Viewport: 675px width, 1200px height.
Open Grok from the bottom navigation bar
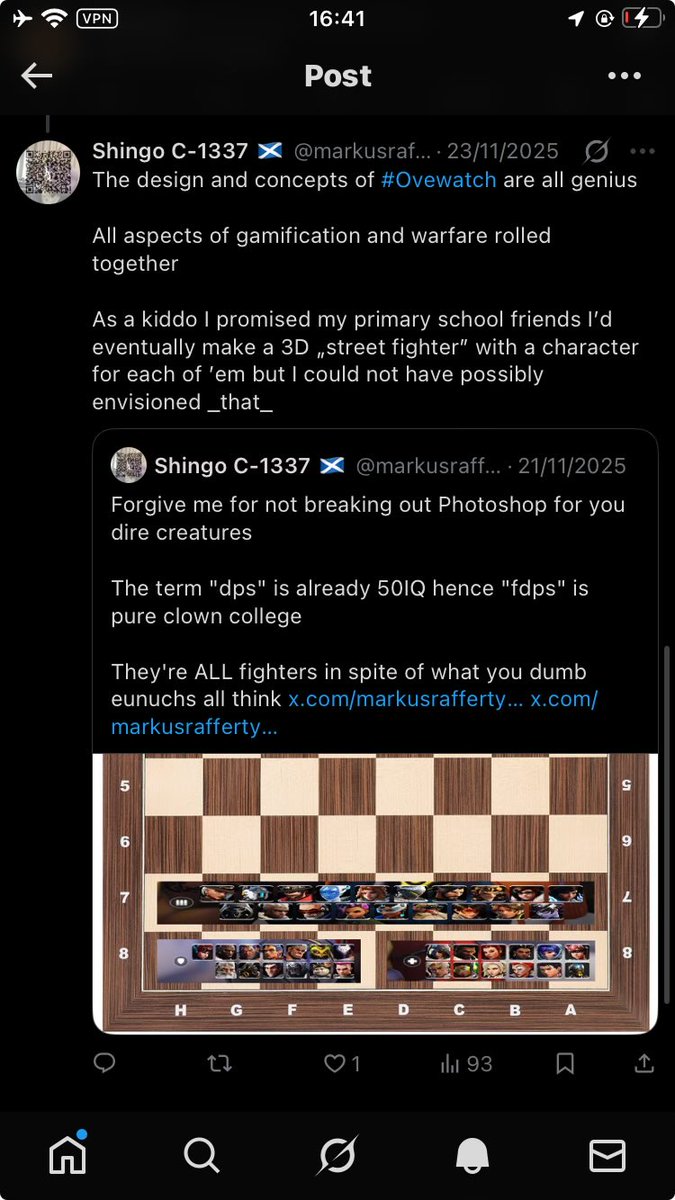tap(337, 1155)
